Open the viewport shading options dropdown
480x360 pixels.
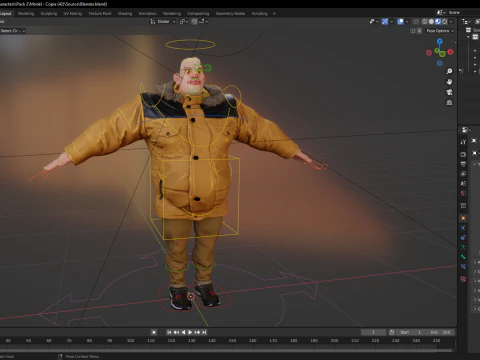(451, 22)
